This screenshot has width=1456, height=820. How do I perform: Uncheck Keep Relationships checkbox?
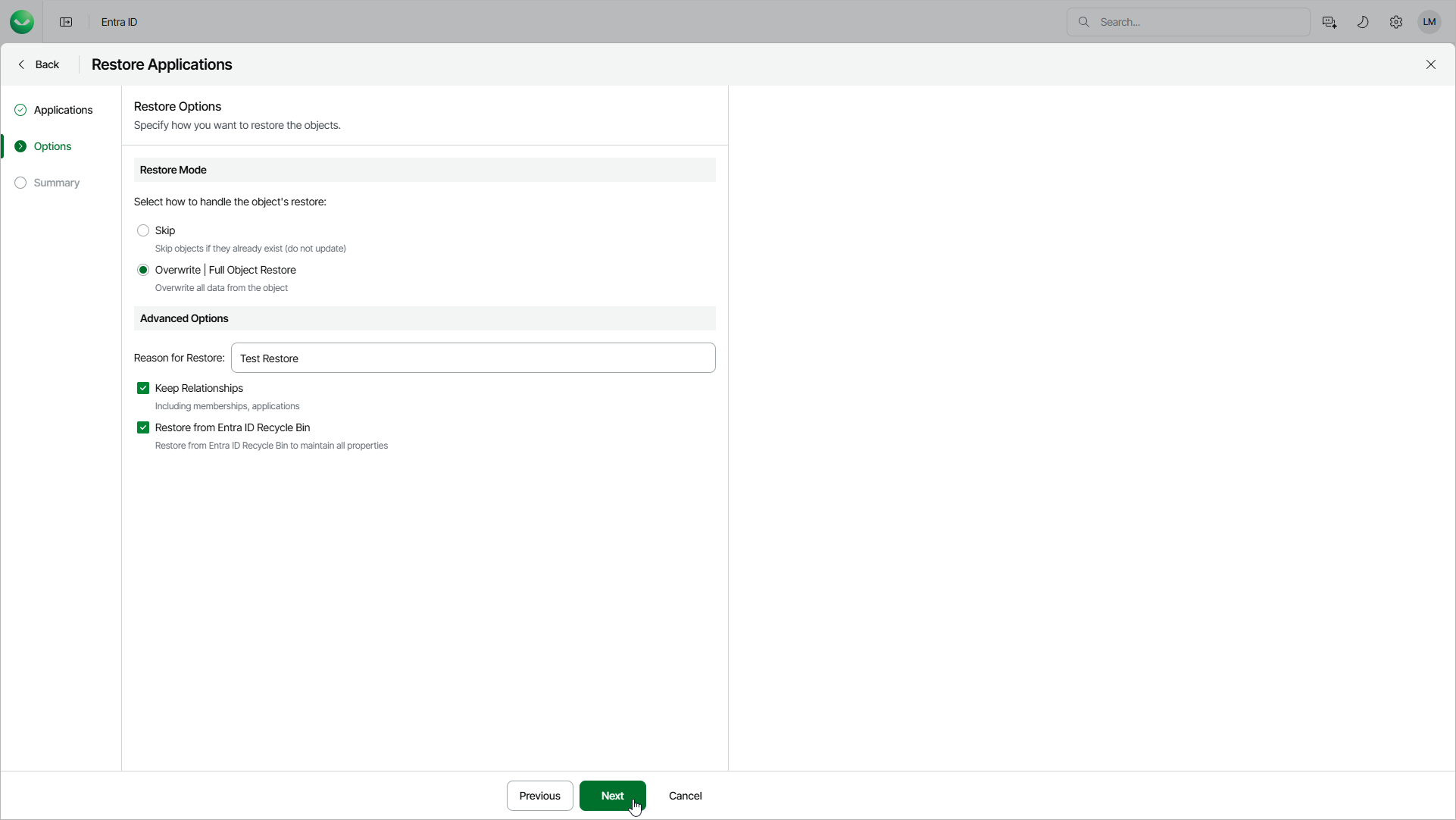pyautogui.click(x=143, y=388)
